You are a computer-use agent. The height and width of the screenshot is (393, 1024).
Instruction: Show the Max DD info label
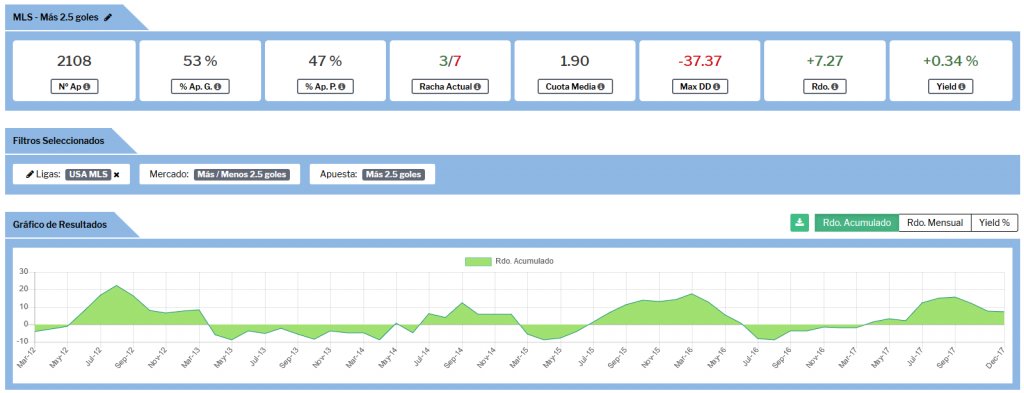coord(699,87)
